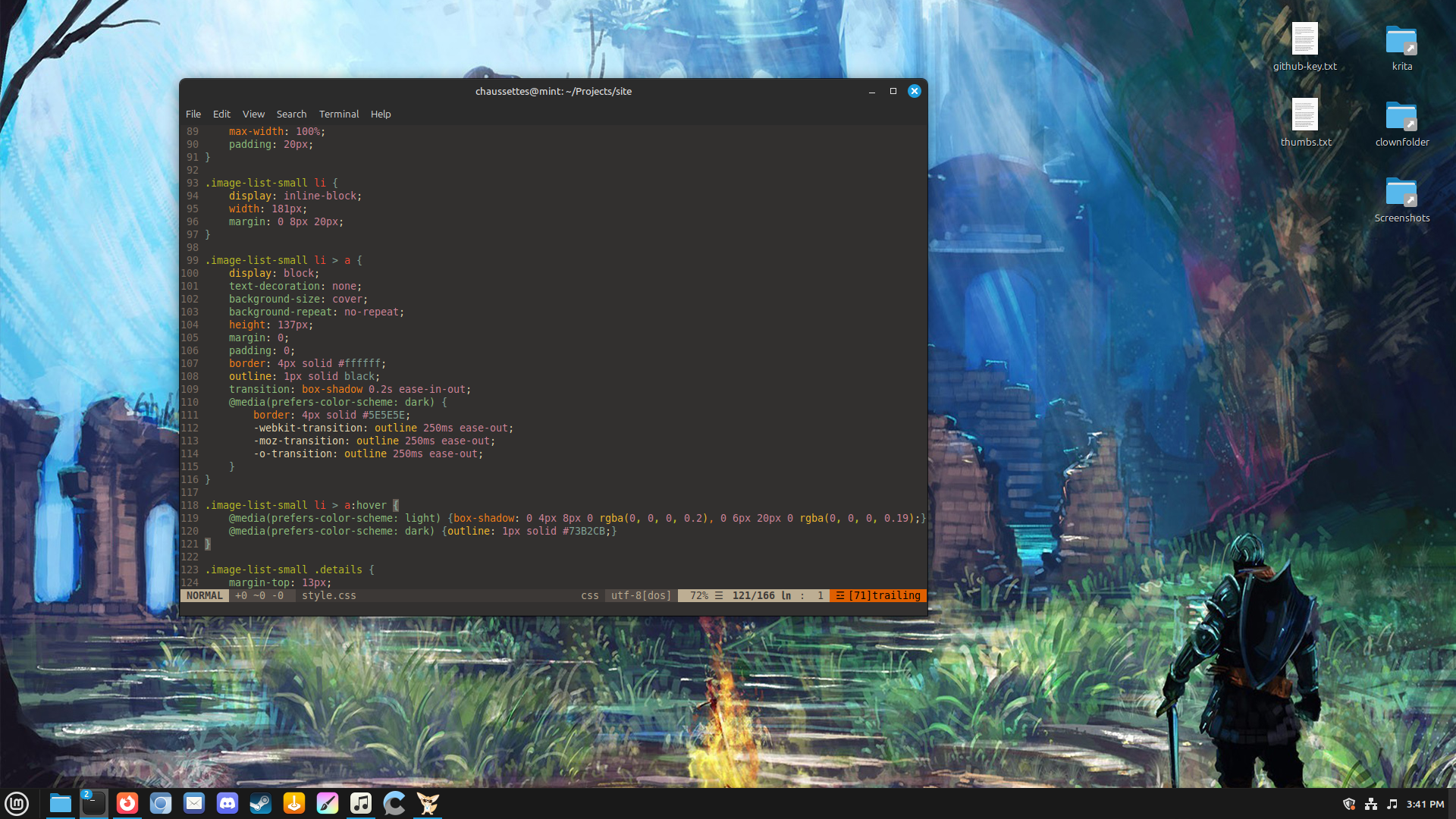Click the [71]trailing warning in the statusline
The width and height of the screenshot is (1456, 819).
878,596
